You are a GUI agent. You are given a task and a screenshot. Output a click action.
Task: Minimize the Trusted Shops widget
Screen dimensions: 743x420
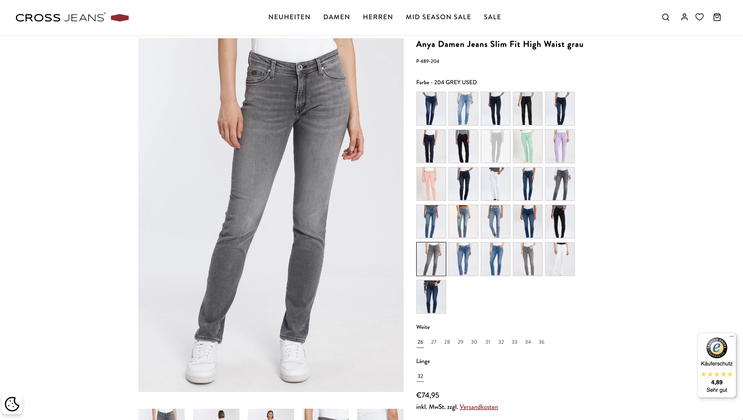point(732,337)
